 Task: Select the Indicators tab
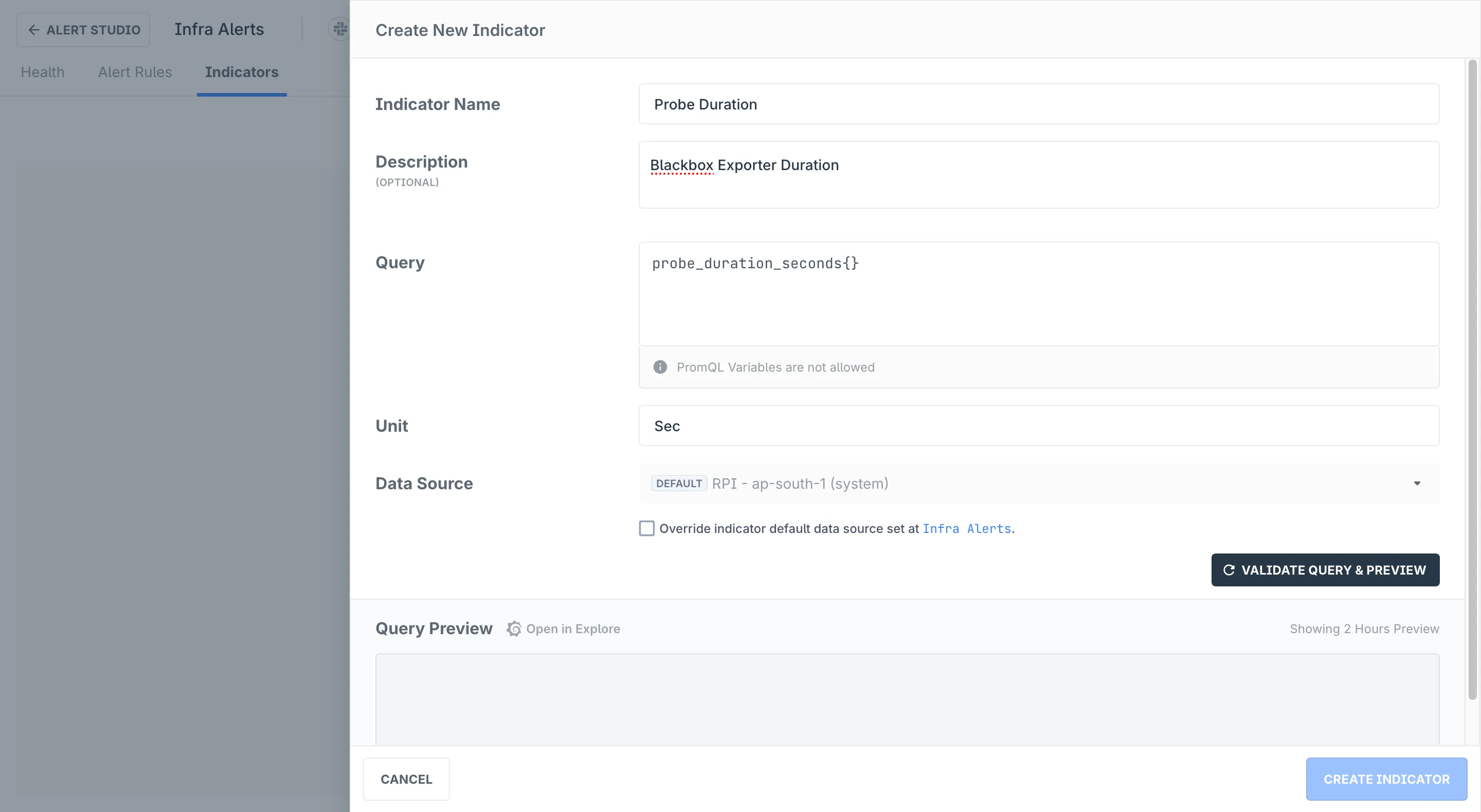[242, 72]
